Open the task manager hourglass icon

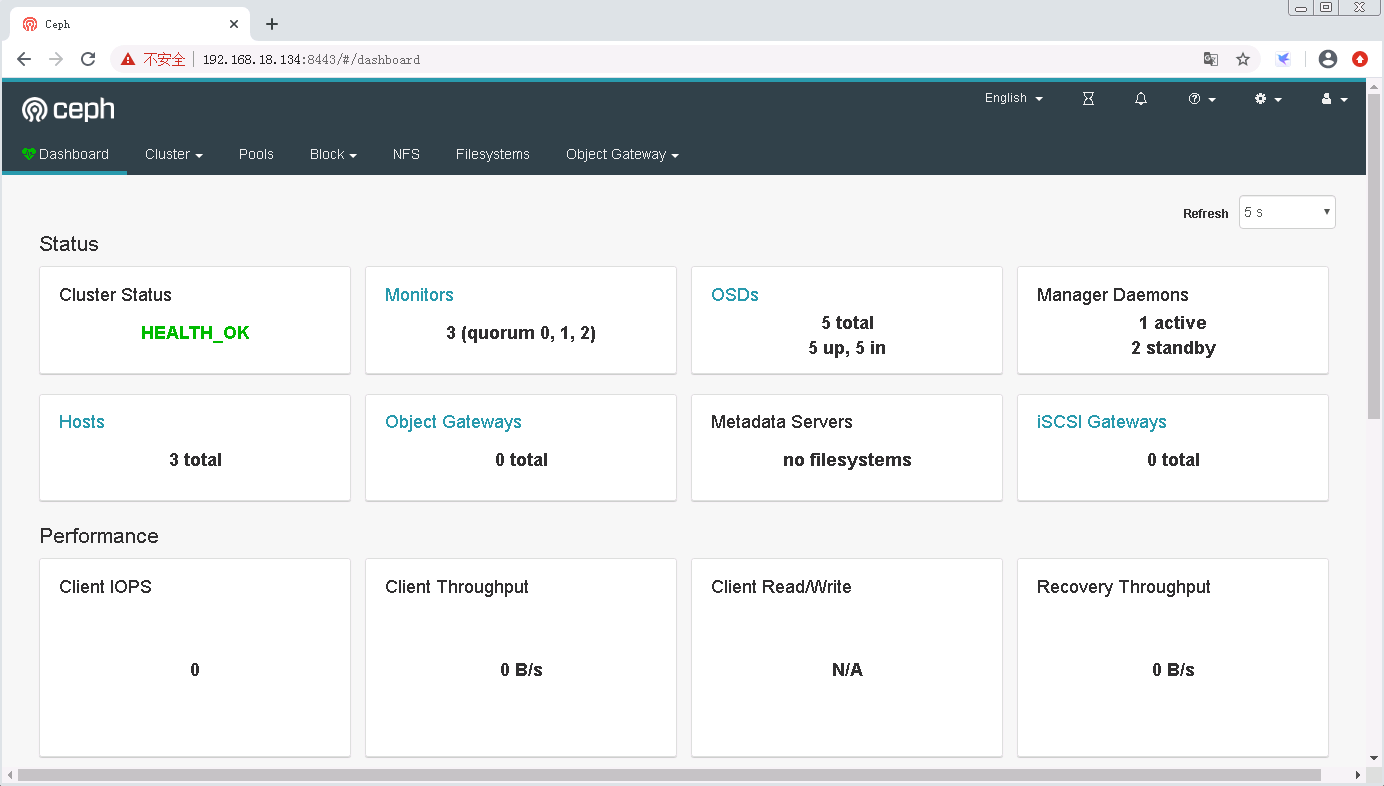pos(1089,99)
